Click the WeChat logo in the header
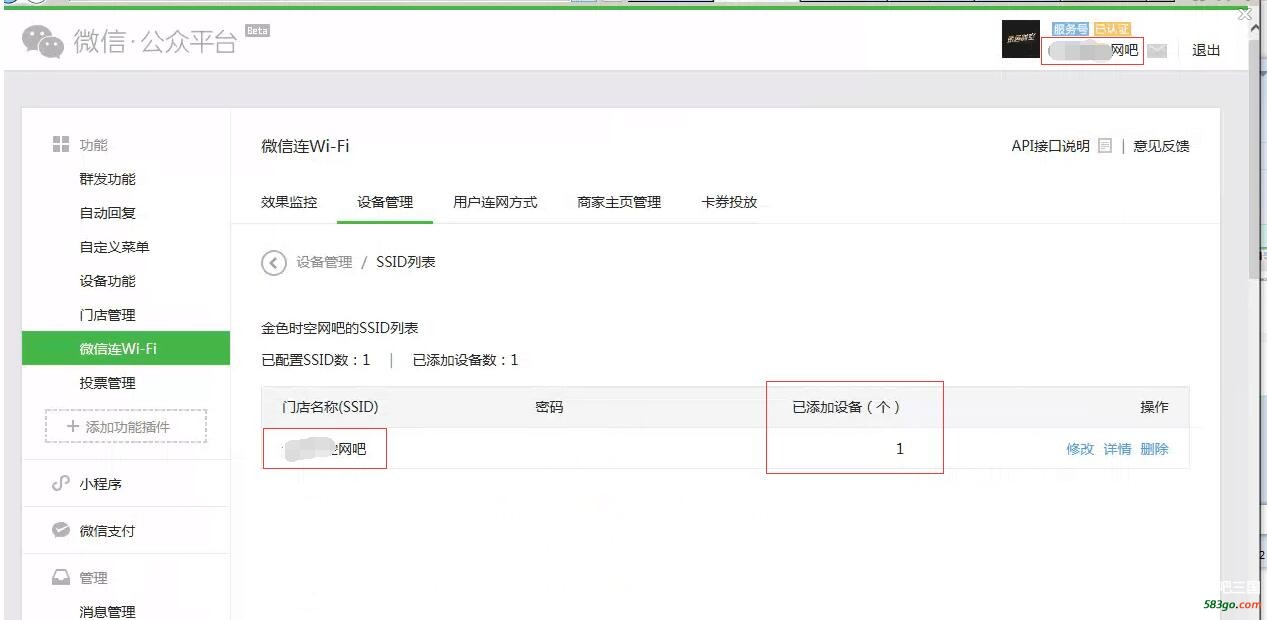Viewport: 1267px width, 620px height. point(43,41)
